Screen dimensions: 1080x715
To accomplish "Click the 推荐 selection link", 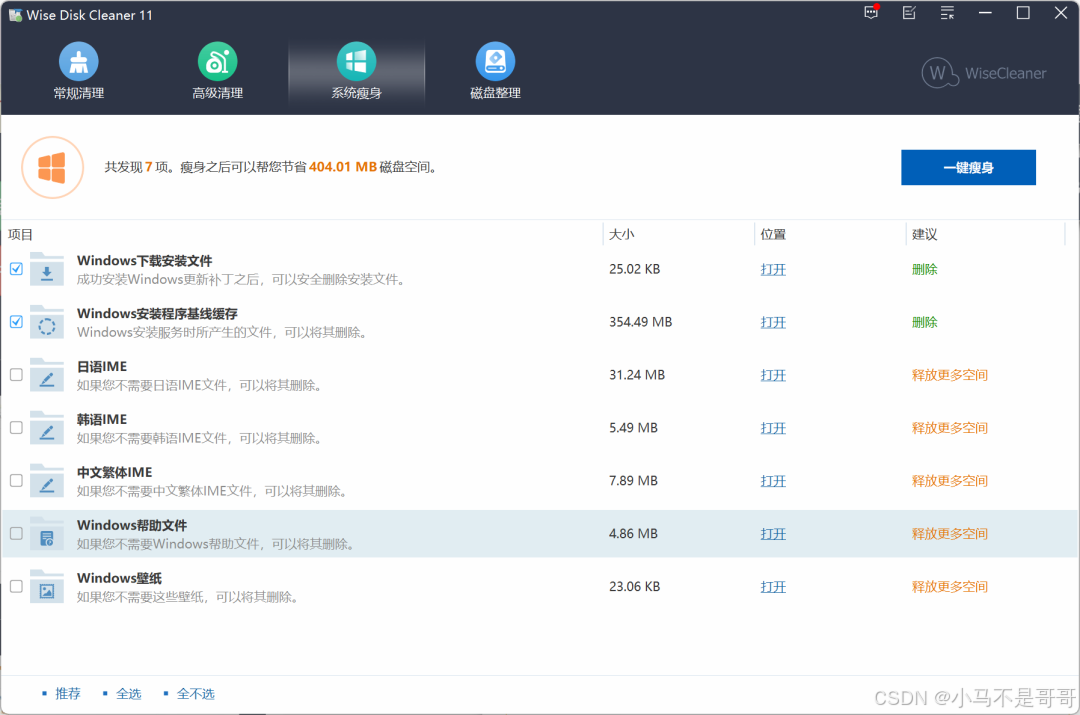I will tap(68, 694).
